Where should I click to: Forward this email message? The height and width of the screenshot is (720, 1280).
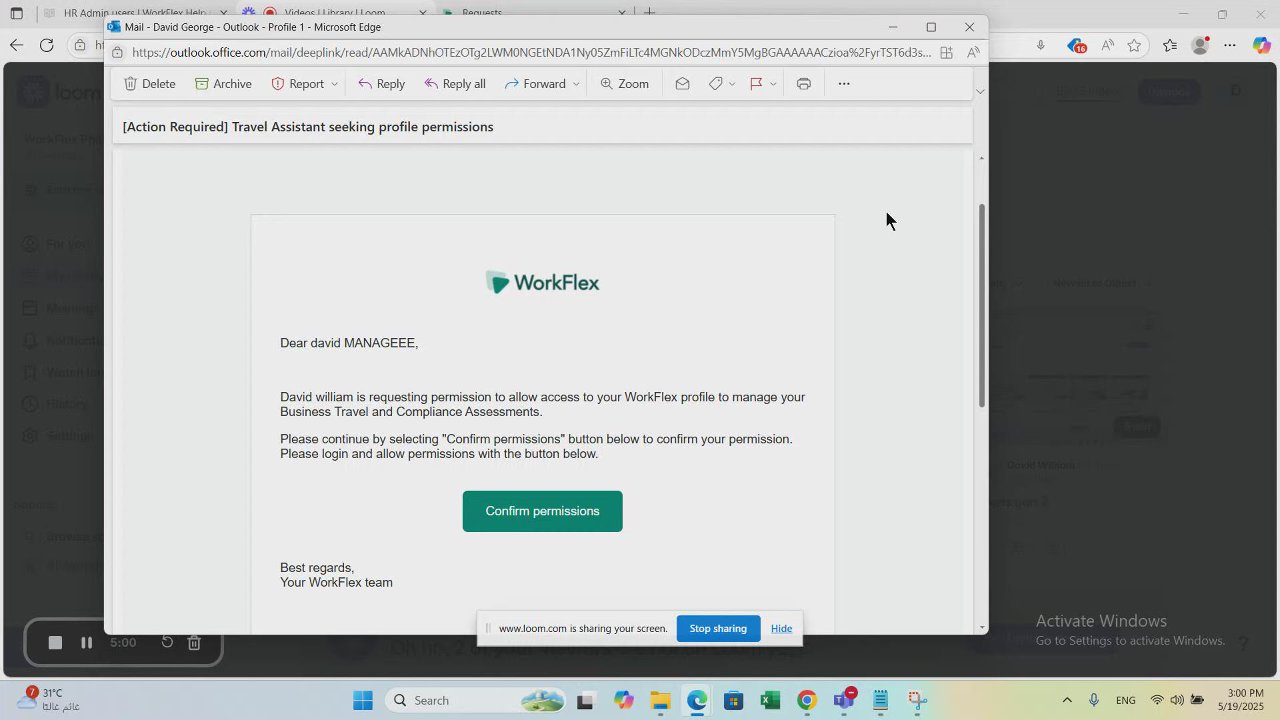(x=535, y=84)
